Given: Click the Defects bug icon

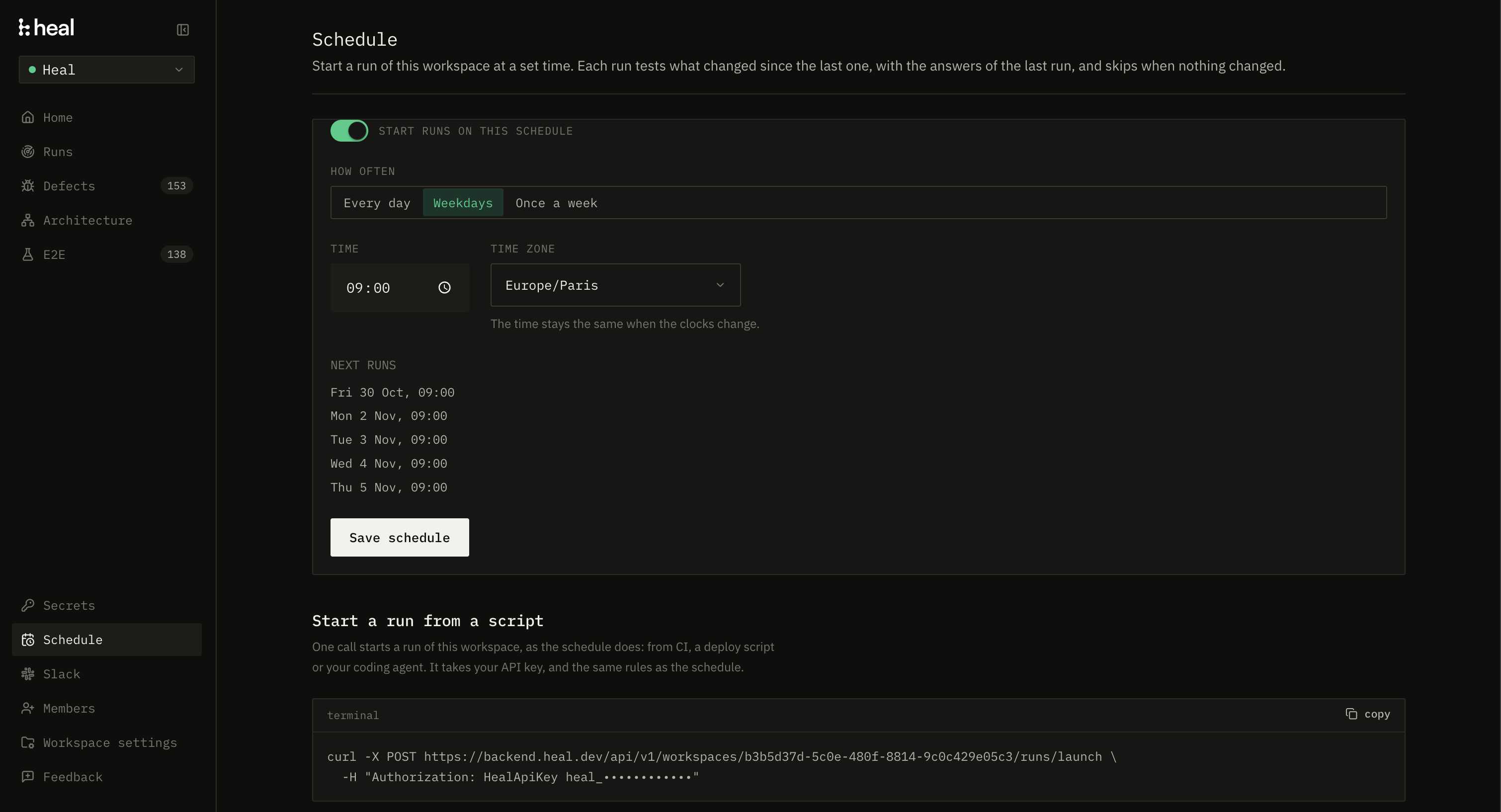Looking at the screenshot, I should pyautogui.click(x=27, y=186).
